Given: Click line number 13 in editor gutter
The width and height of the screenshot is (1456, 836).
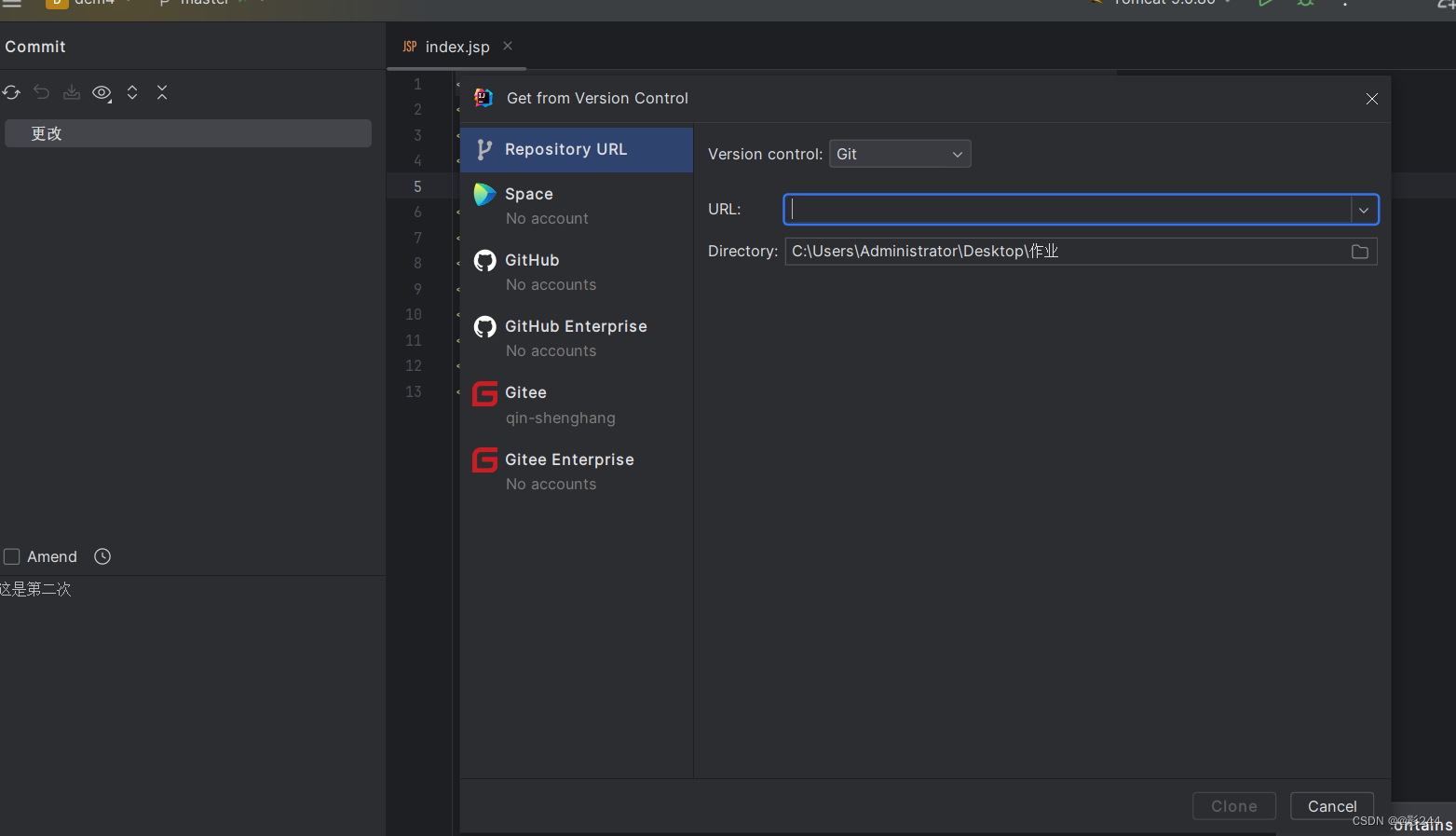Looking at the screenshot, I should [x=414, y=391].
